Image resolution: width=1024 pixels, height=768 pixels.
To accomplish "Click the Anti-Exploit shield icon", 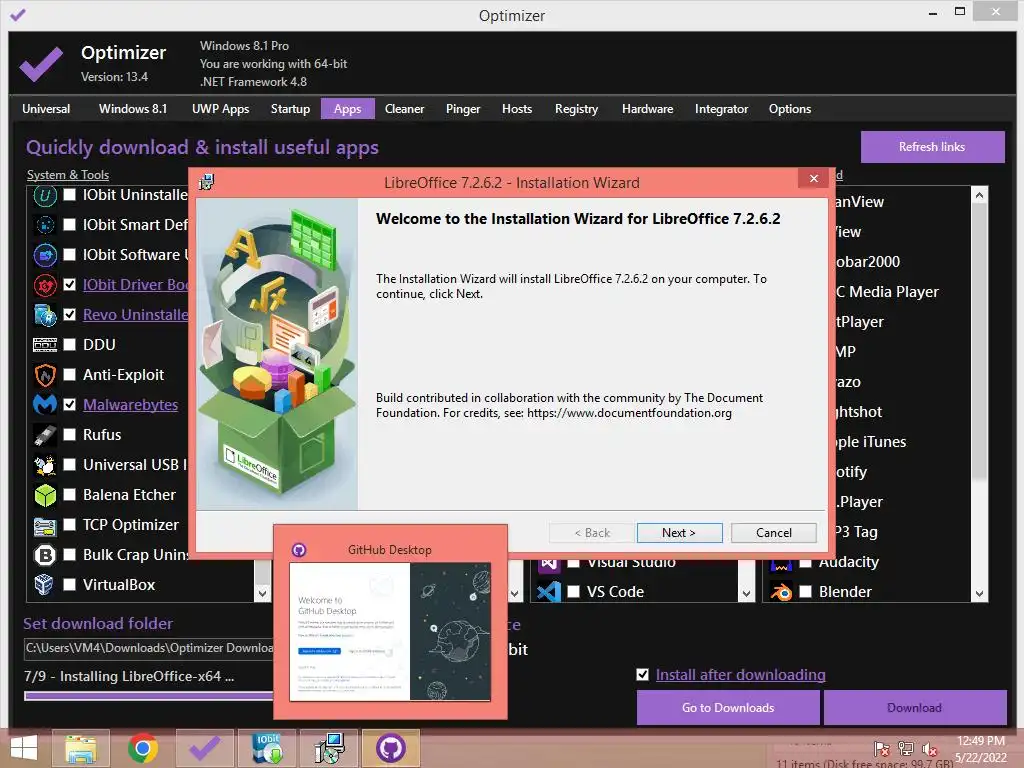I will pos(45,375).
